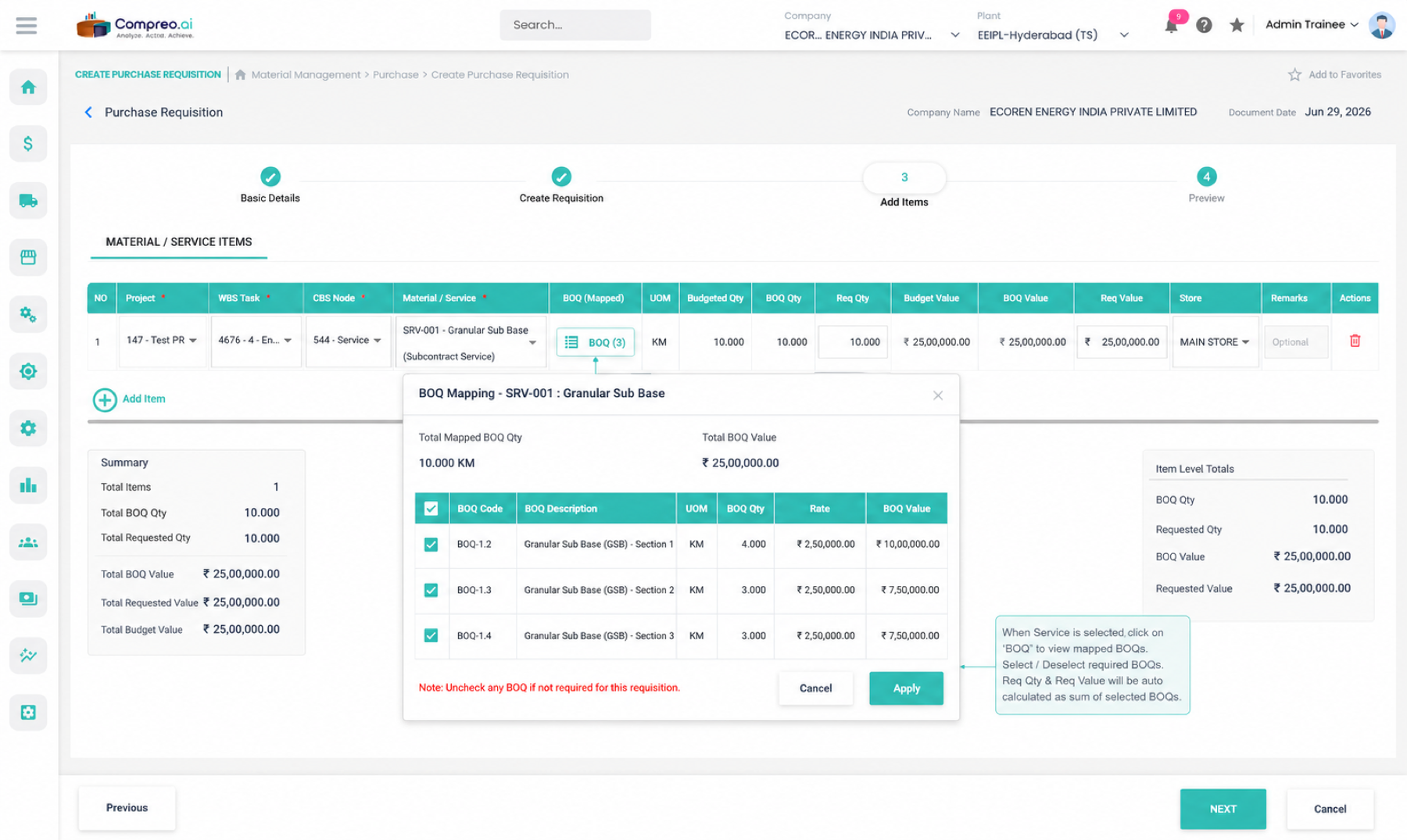Uncheck the BOQ-1.3 checkbox
This screenshot has height=840, width=1407.
(431, 590)
